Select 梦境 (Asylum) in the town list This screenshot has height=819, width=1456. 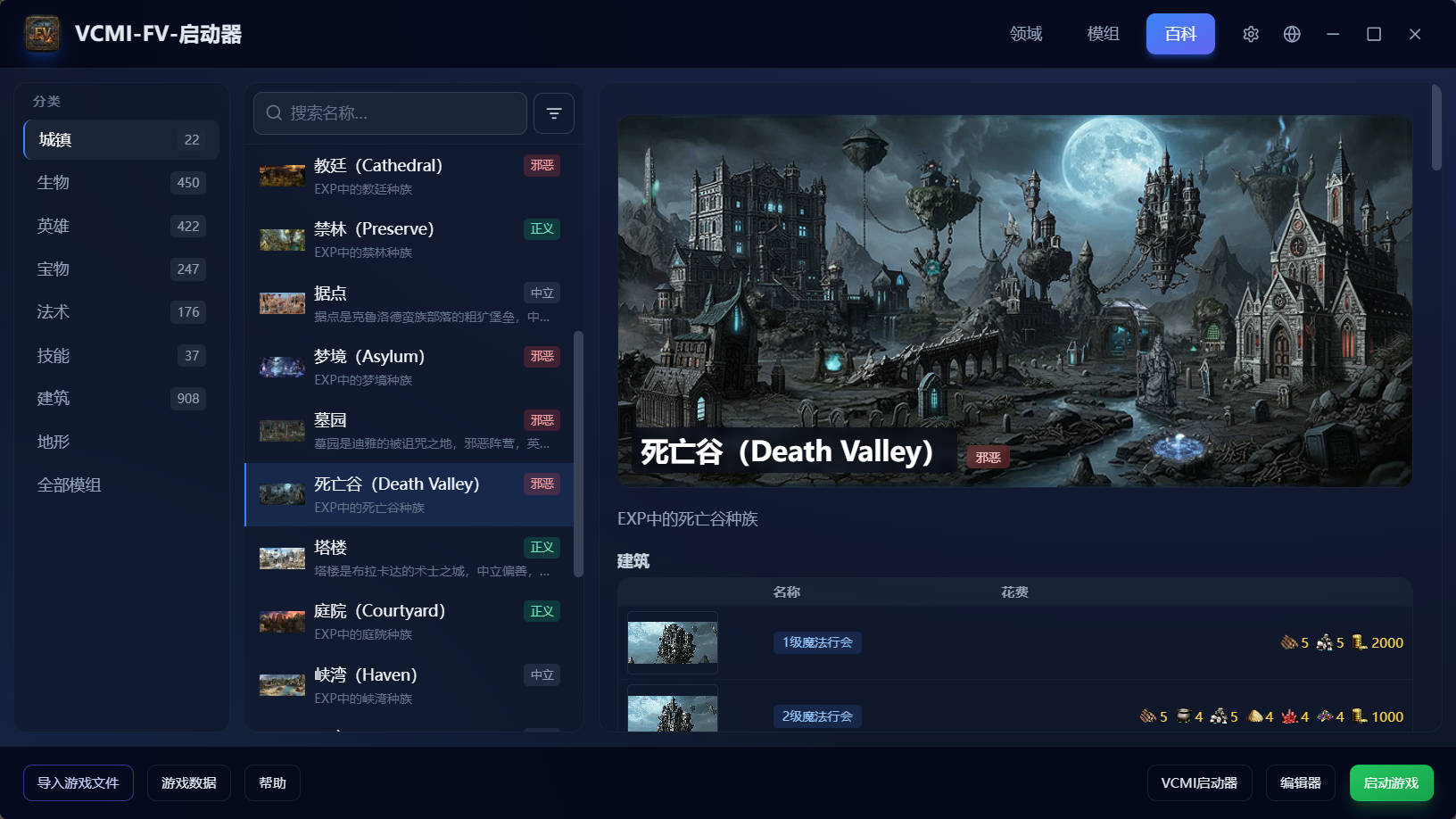[x=409, y=368]
